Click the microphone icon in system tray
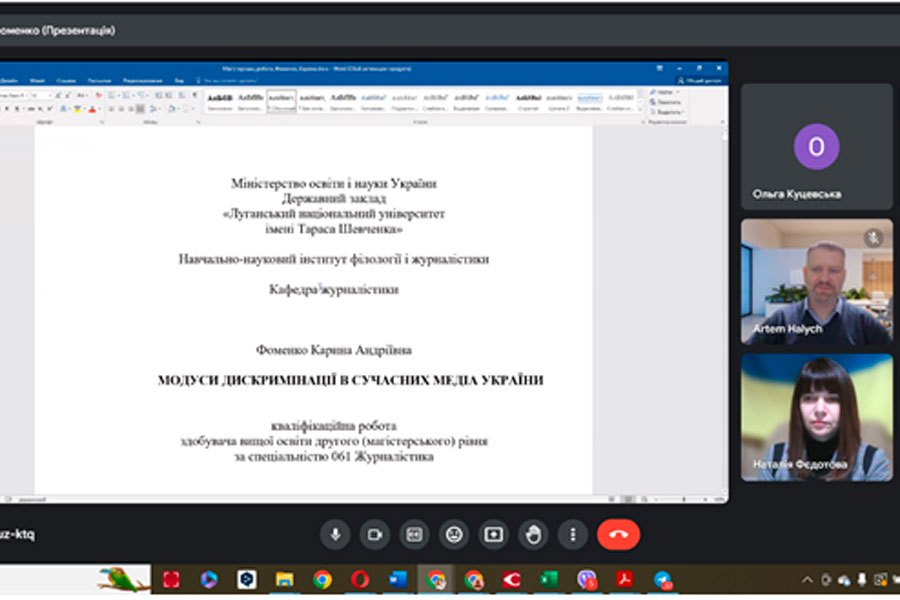Screen dimensions: 900x600 click(862, 580)
